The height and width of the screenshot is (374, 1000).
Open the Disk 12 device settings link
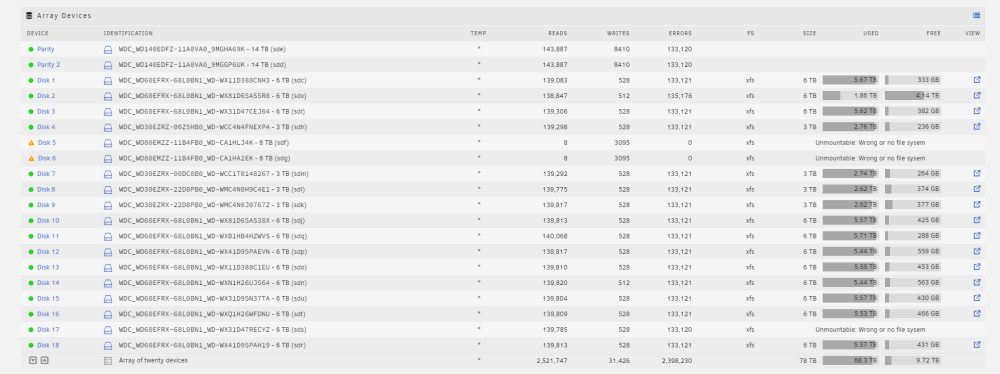(x=48, y=251)
